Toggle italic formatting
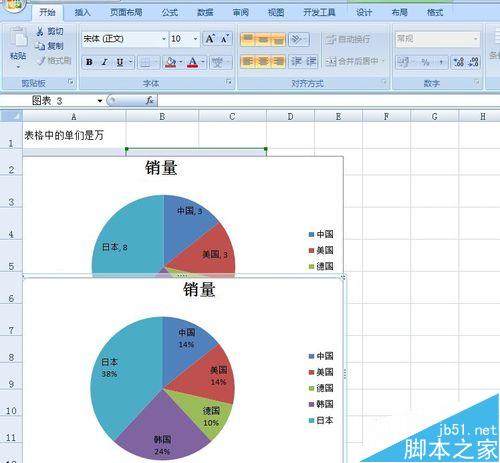Screen dimensions: 500x463 [x=105, y=62]
